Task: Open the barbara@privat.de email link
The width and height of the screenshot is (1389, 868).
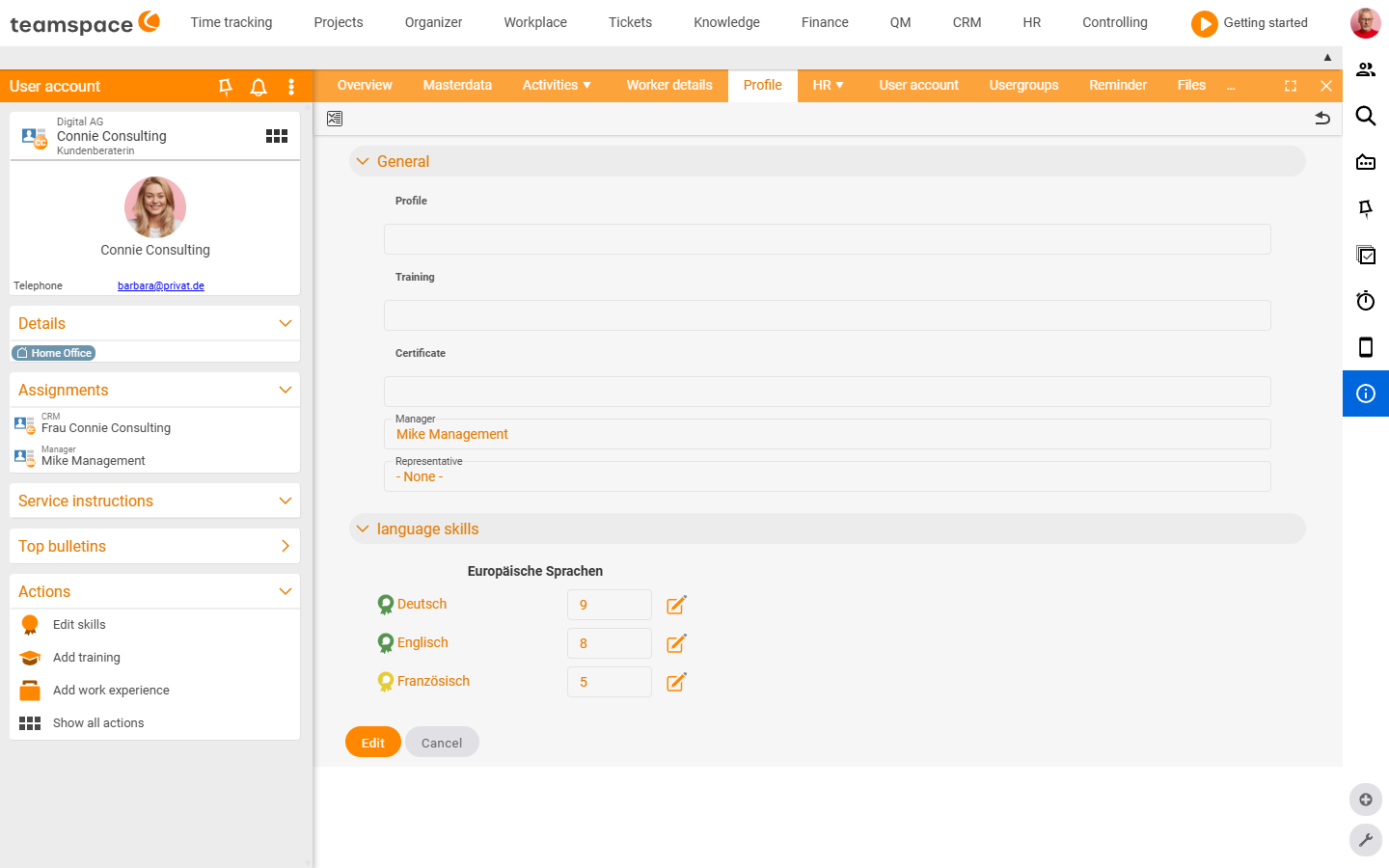Action: pyautogui.click(x=161, y=285)
